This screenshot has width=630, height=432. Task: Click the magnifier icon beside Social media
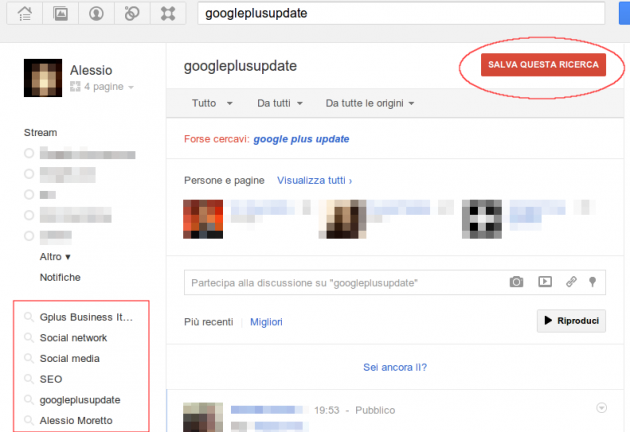(29, 358)
